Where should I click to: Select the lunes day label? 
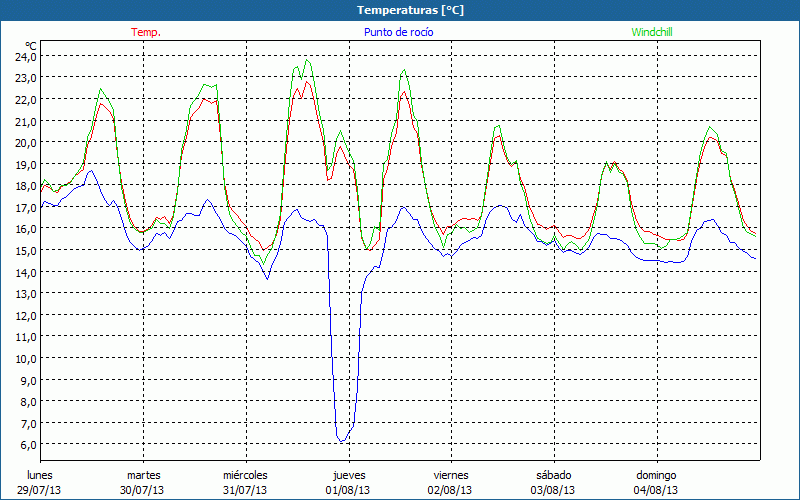(40, 475)
